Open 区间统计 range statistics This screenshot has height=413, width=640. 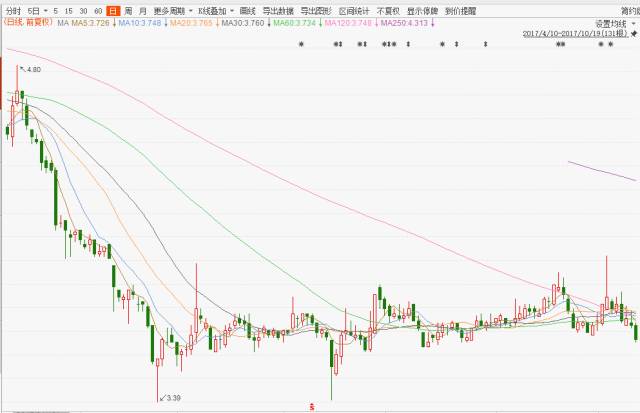click(x=354, y=9)
